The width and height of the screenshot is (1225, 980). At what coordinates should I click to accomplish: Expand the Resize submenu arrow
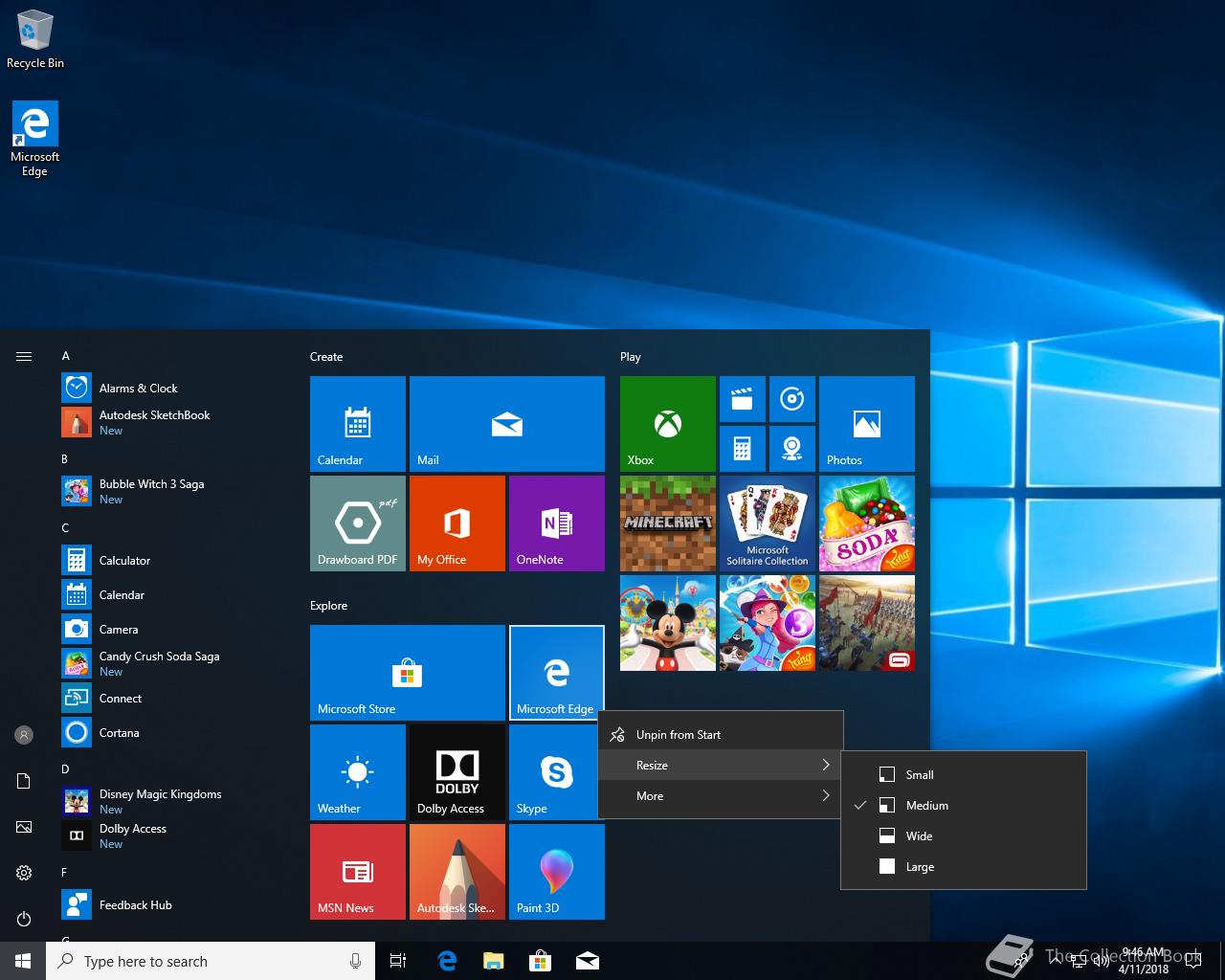[826, 765]
